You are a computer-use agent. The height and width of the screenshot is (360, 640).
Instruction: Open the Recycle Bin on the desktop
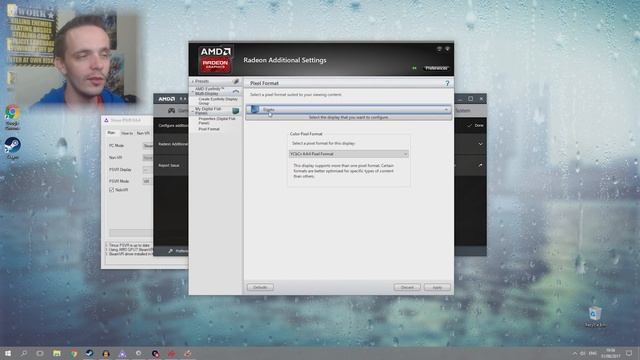(595, 317)
